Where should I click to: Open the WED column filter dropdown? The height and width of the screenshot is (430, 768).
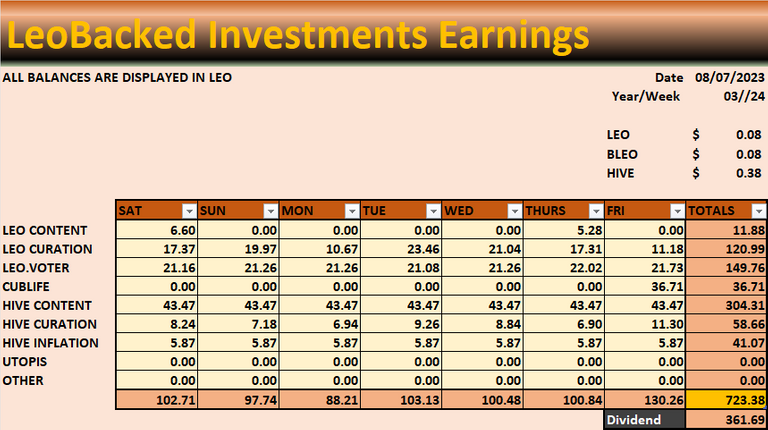[x=514, y=211]
